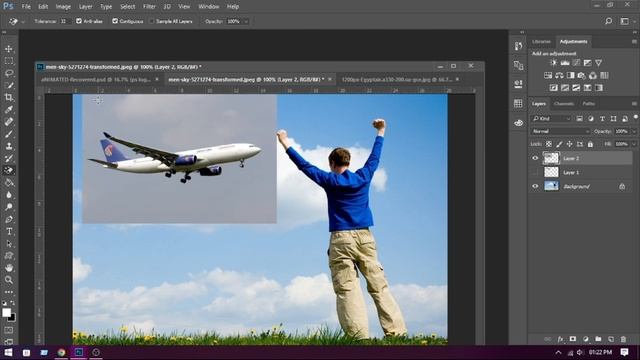Click the foreground color swatch
Image resolution: width=640 pixels, height=360 pixels.
point(6,313)
